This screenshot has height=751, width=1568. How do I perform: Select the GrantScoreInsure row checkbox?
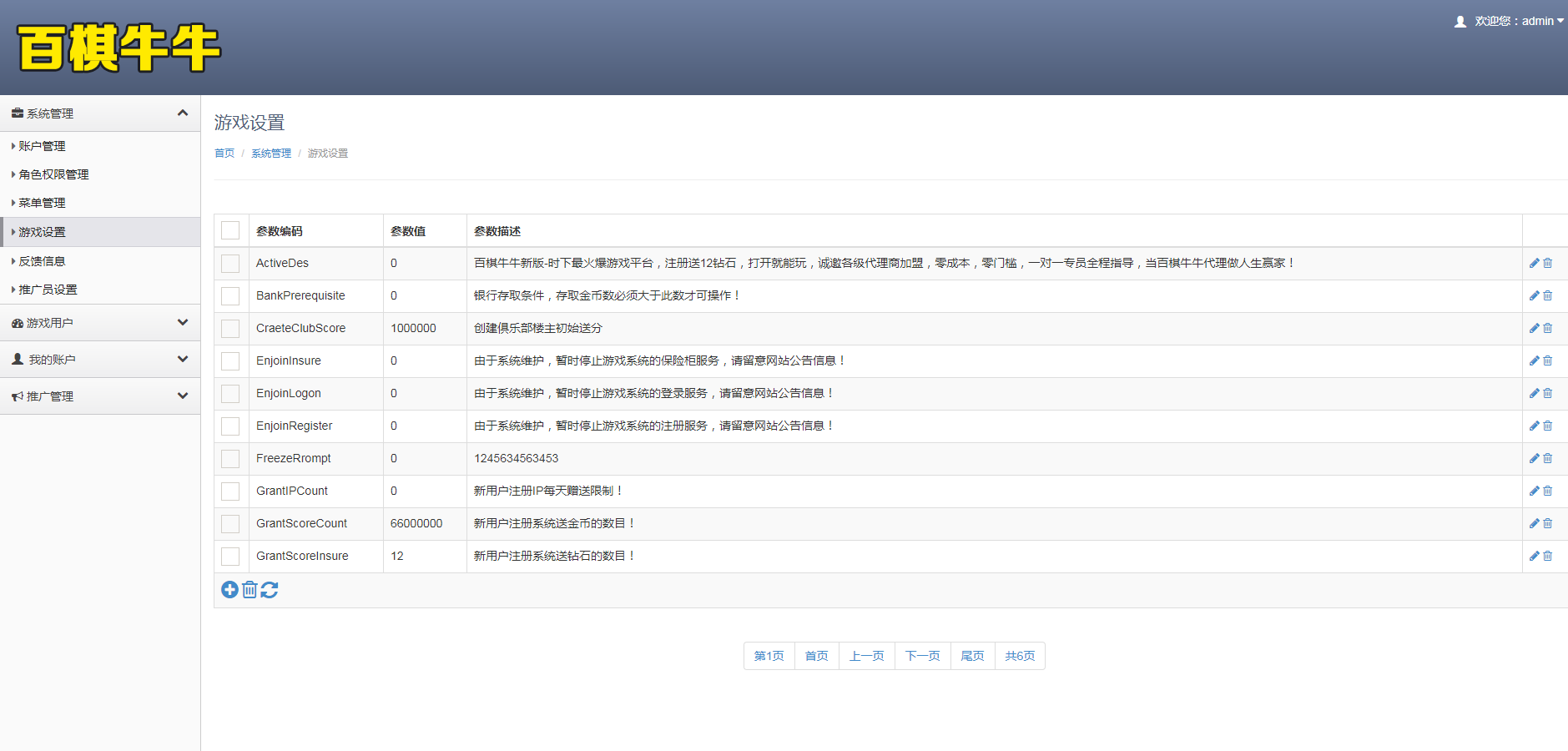click(x=230, y=556)
